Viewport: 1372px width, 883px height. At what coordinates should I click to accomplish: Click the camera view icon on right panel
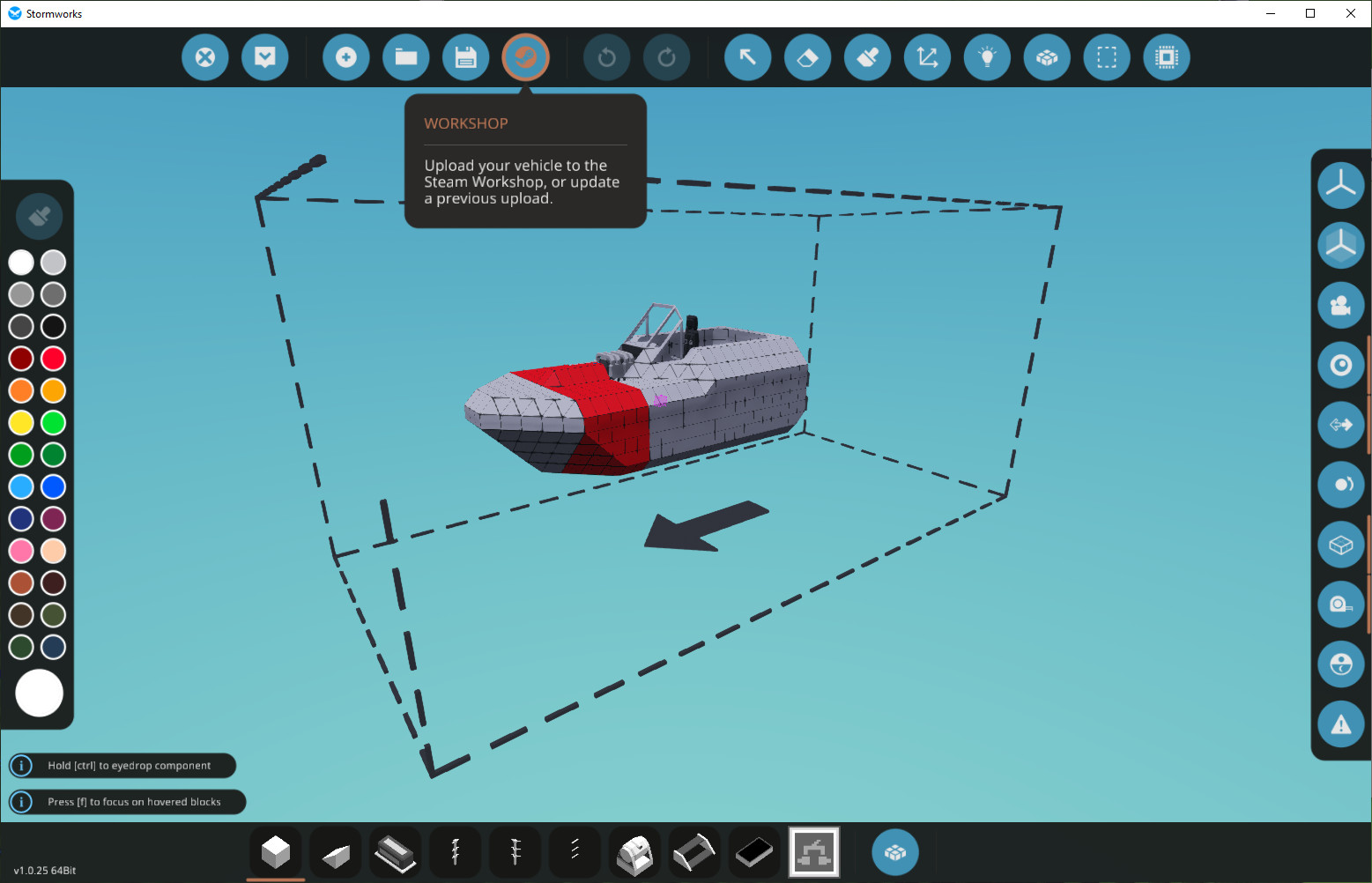tap(1341, 305)
